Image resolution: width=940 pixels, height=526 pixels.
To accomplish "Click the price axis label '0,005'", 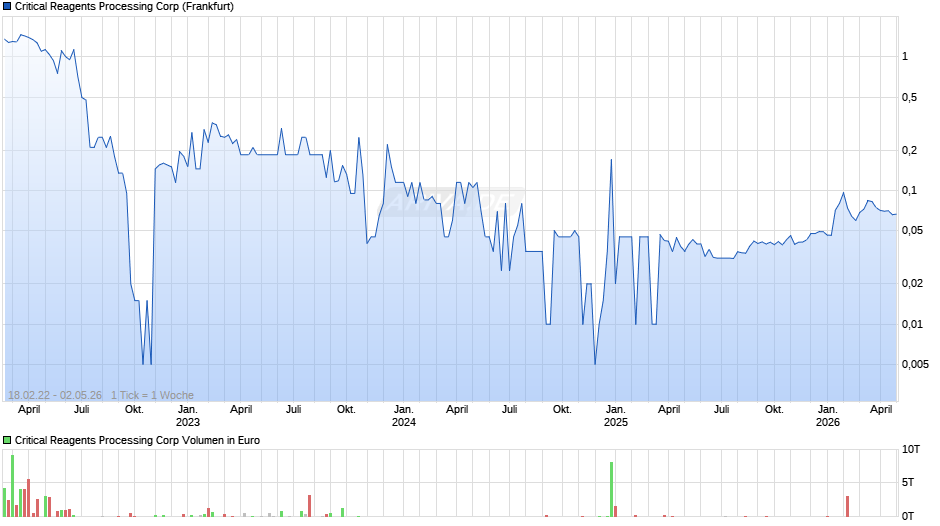I will pyautogui.click(x=915, y=364).
